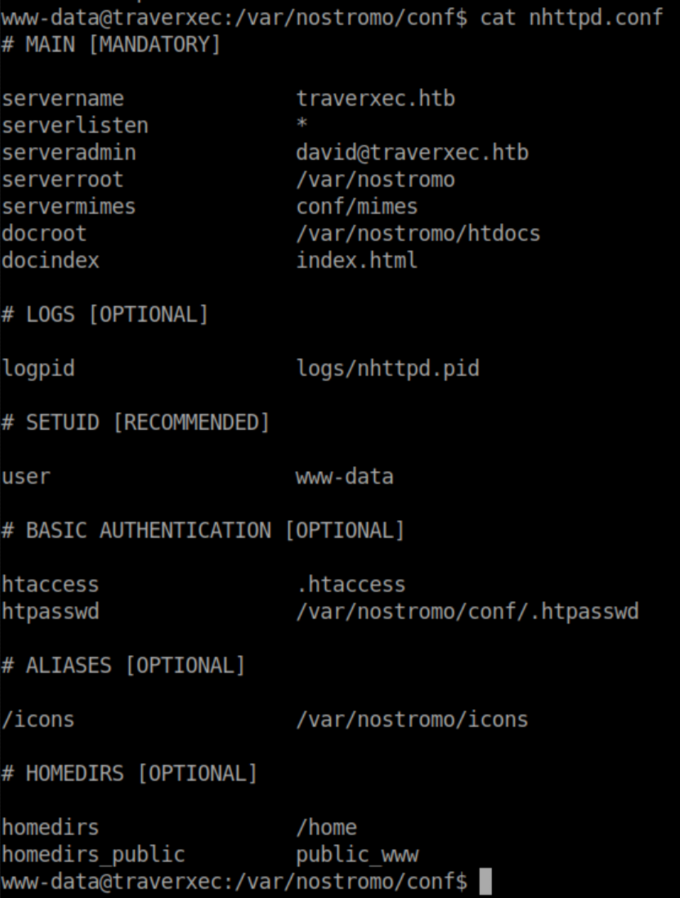Click the 'public_www' homedirs_public value

(x=357, y=854)
